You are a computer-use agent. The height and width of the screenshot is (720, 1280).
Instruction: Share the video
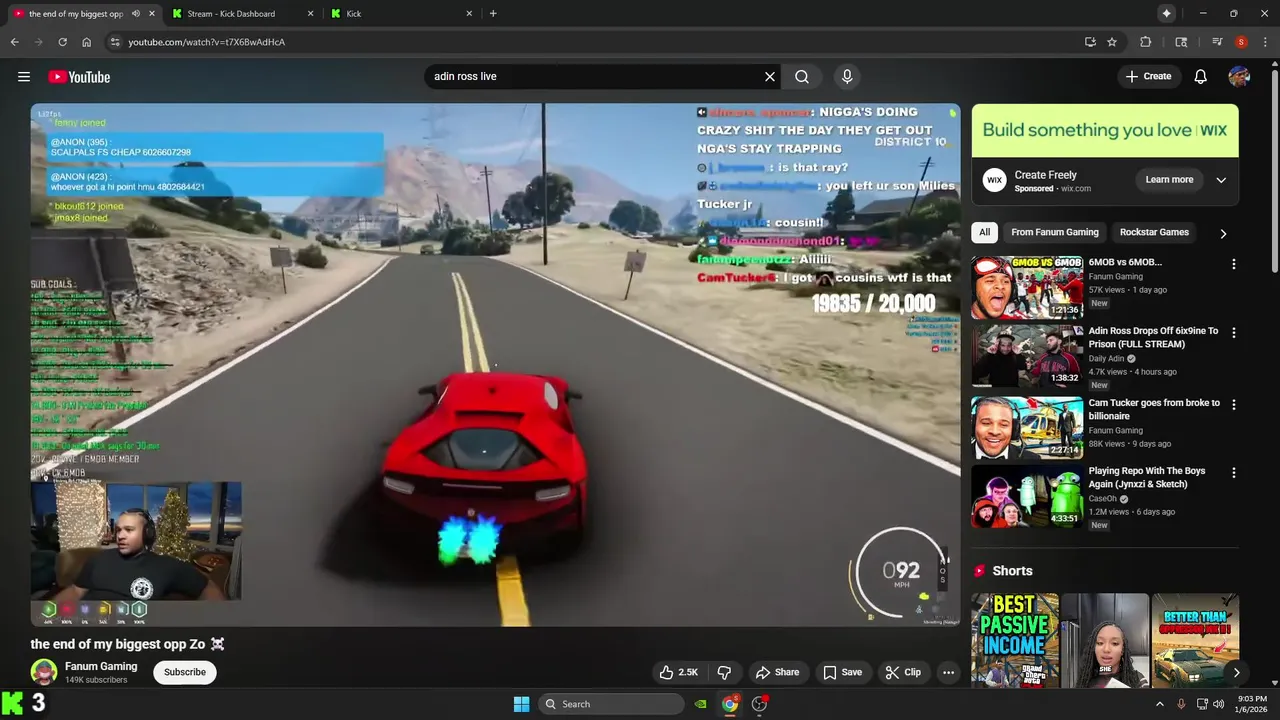point(777,672)
